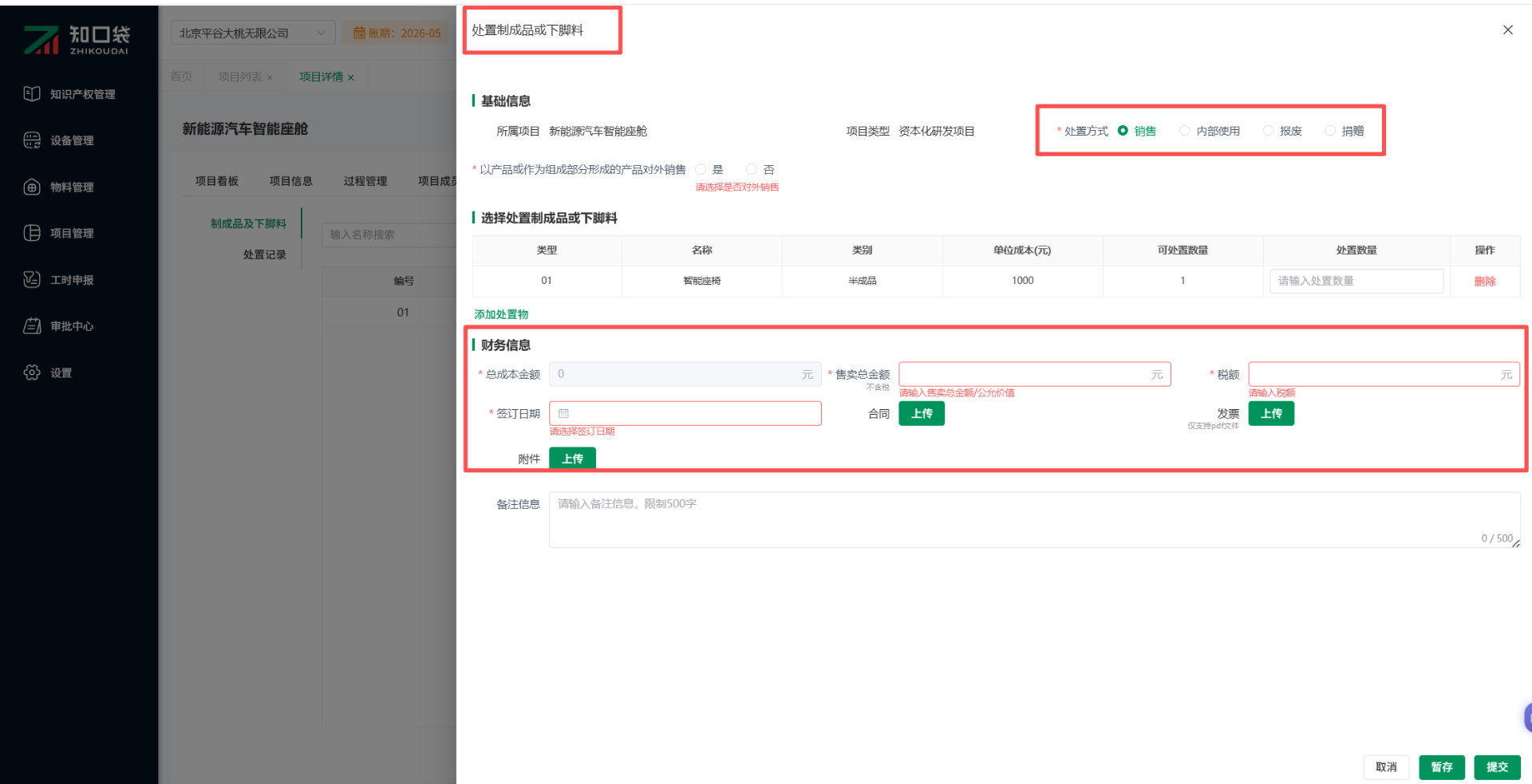This screenshot has width=1532, height=784.
Task: Upload a 合同 file
Action: [x=922, y=413]
